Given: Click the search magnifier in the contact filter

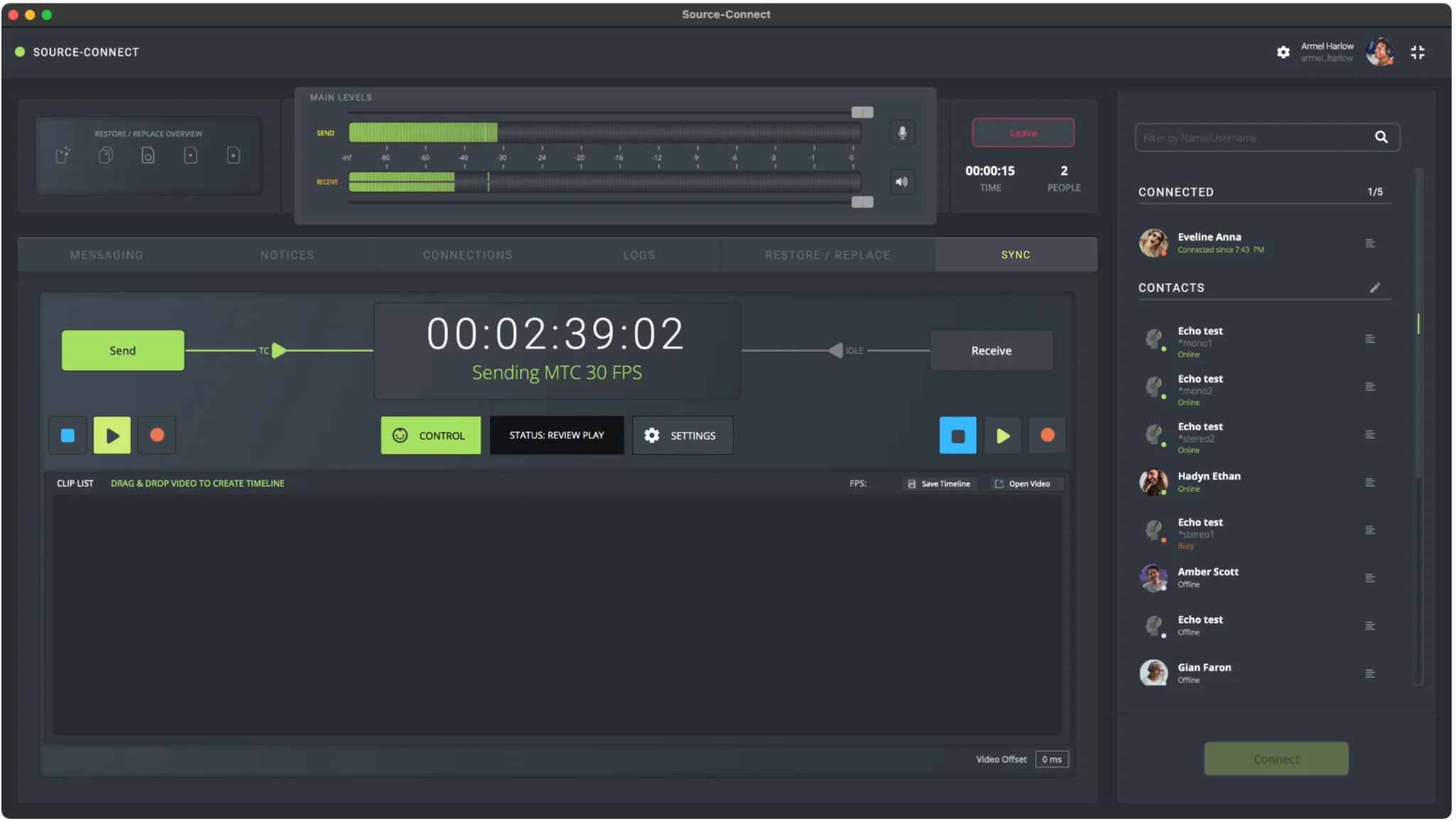Looking at the screenshot, I should click(x=1381, y=137).
